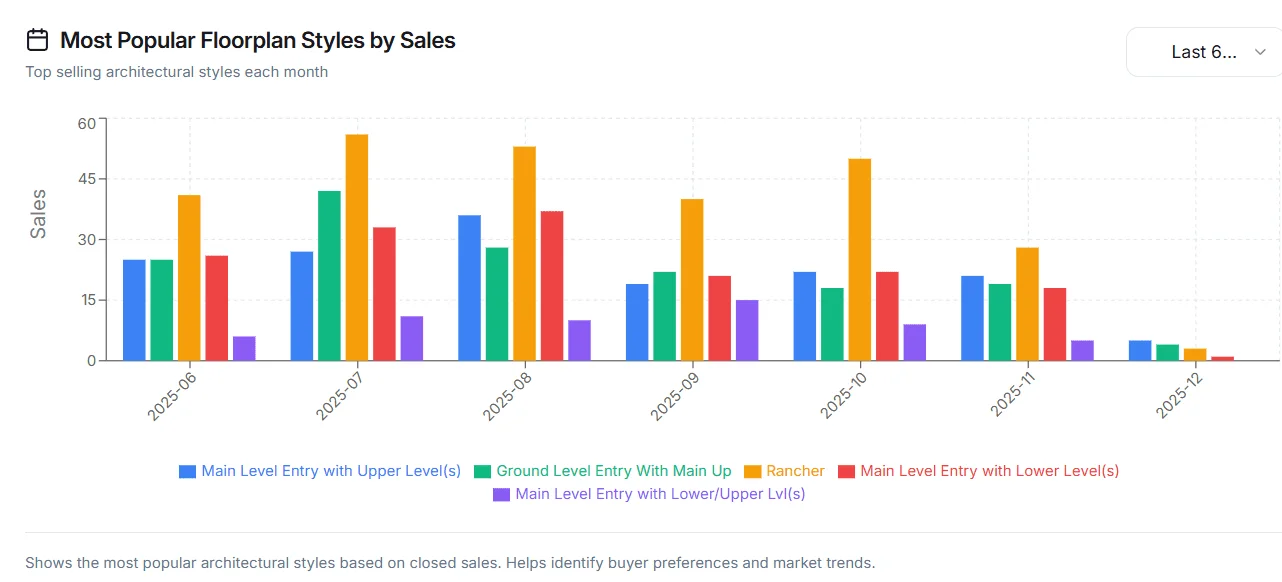Select the Main Level Entry with Lower/Upper Lvl(s) label
Screen dimensions: 1282x582
(x=661, y=494)
